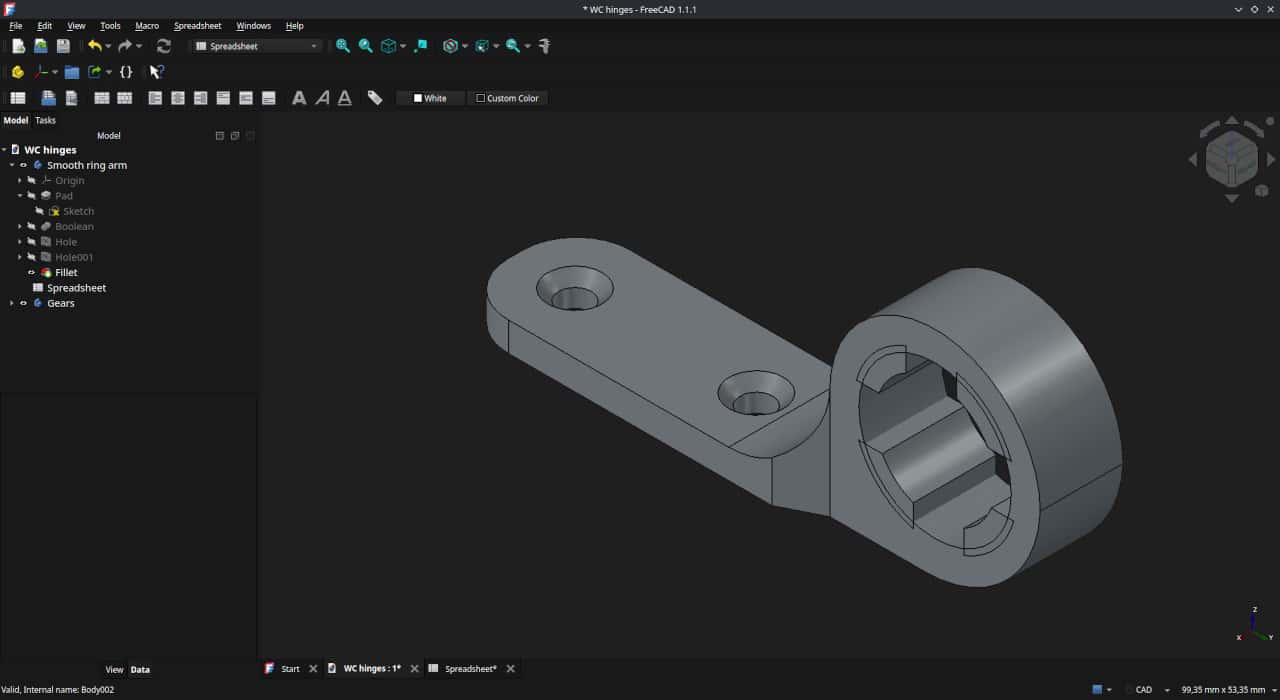
Task: Apply bold text style to cells
Action: tap(299, 98)
